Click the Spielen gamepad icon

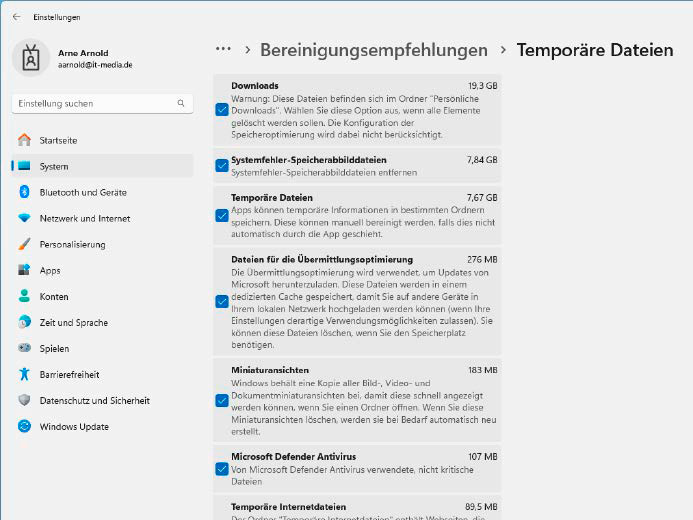click(x=24, y=348)
